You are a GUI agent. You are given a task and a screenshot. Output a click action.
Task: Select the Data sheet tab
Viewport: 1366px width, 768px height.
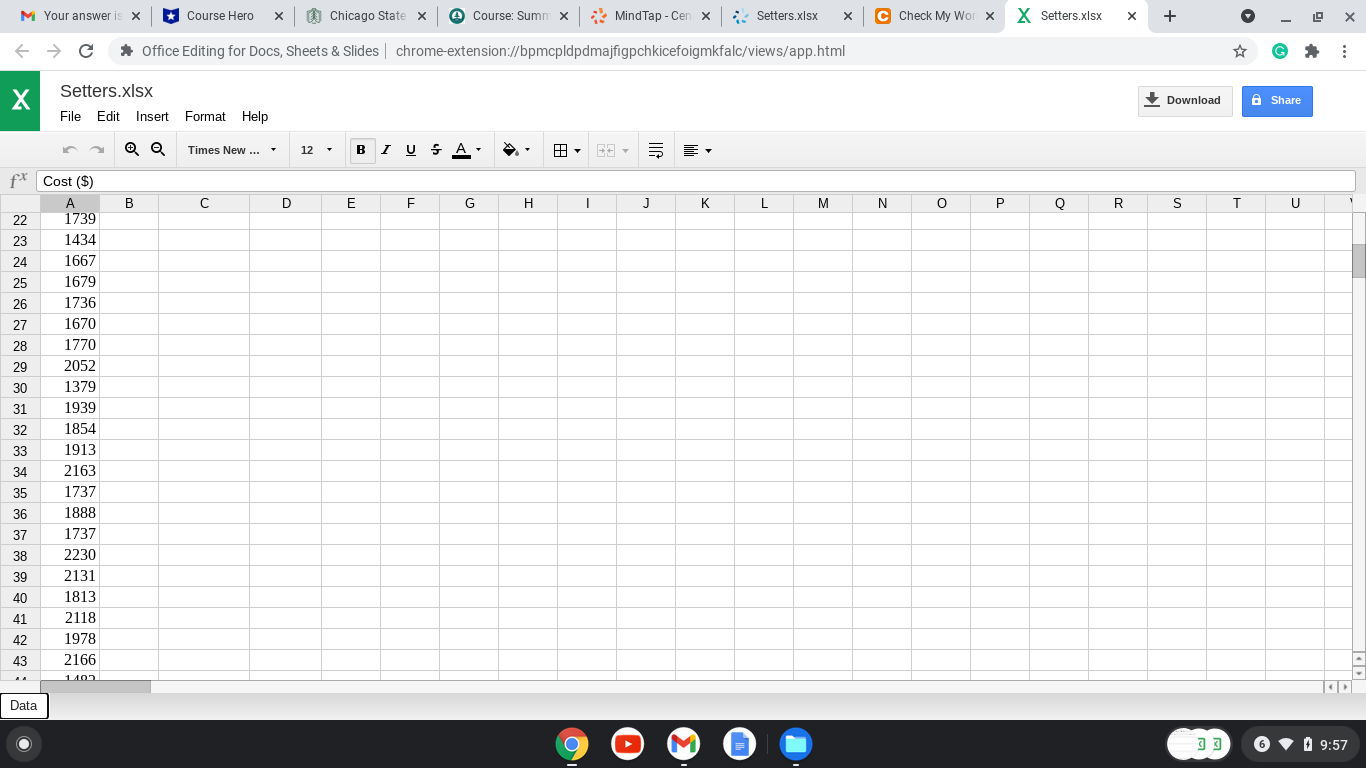[24, 705]
